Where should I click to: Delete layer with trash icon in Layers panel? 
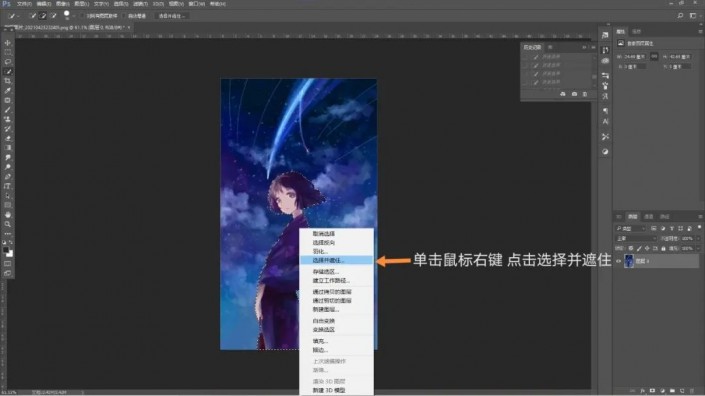(692, 391)
